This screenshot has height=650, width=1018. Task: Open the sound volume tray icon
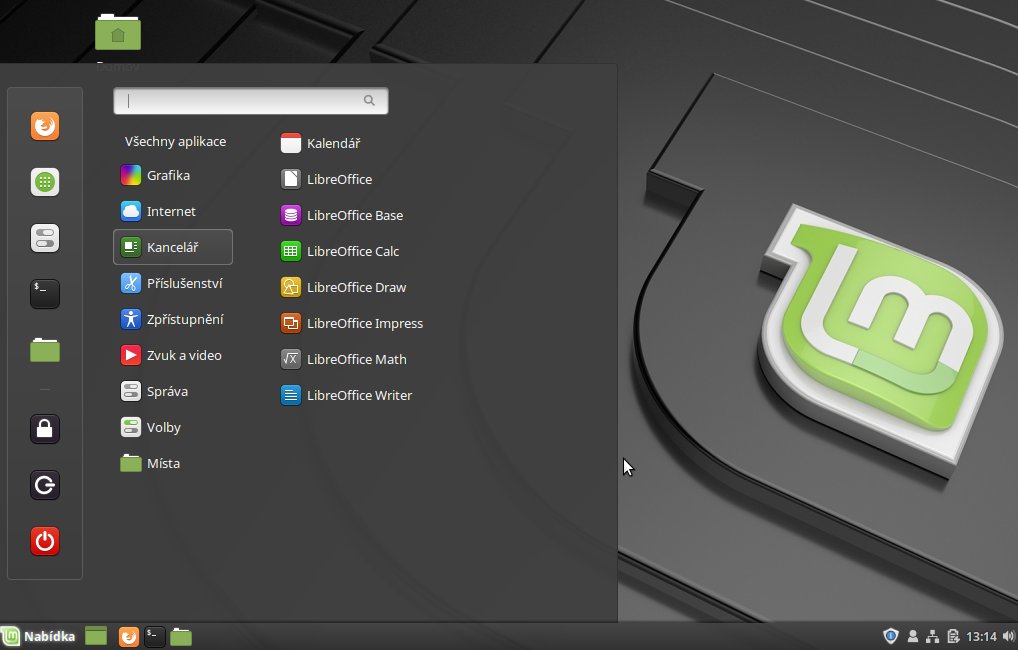pos(1008,636)
